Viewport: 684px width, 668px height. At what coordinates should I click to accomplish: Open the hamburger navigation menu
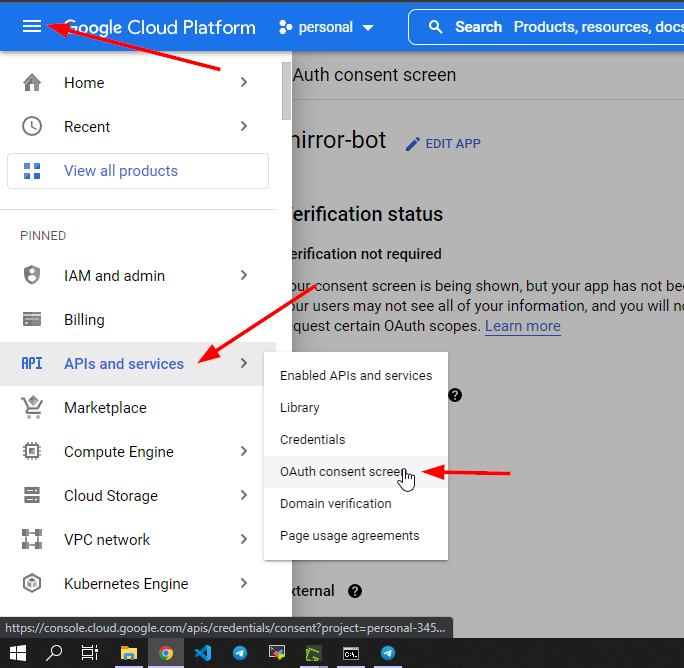[32, 27]
